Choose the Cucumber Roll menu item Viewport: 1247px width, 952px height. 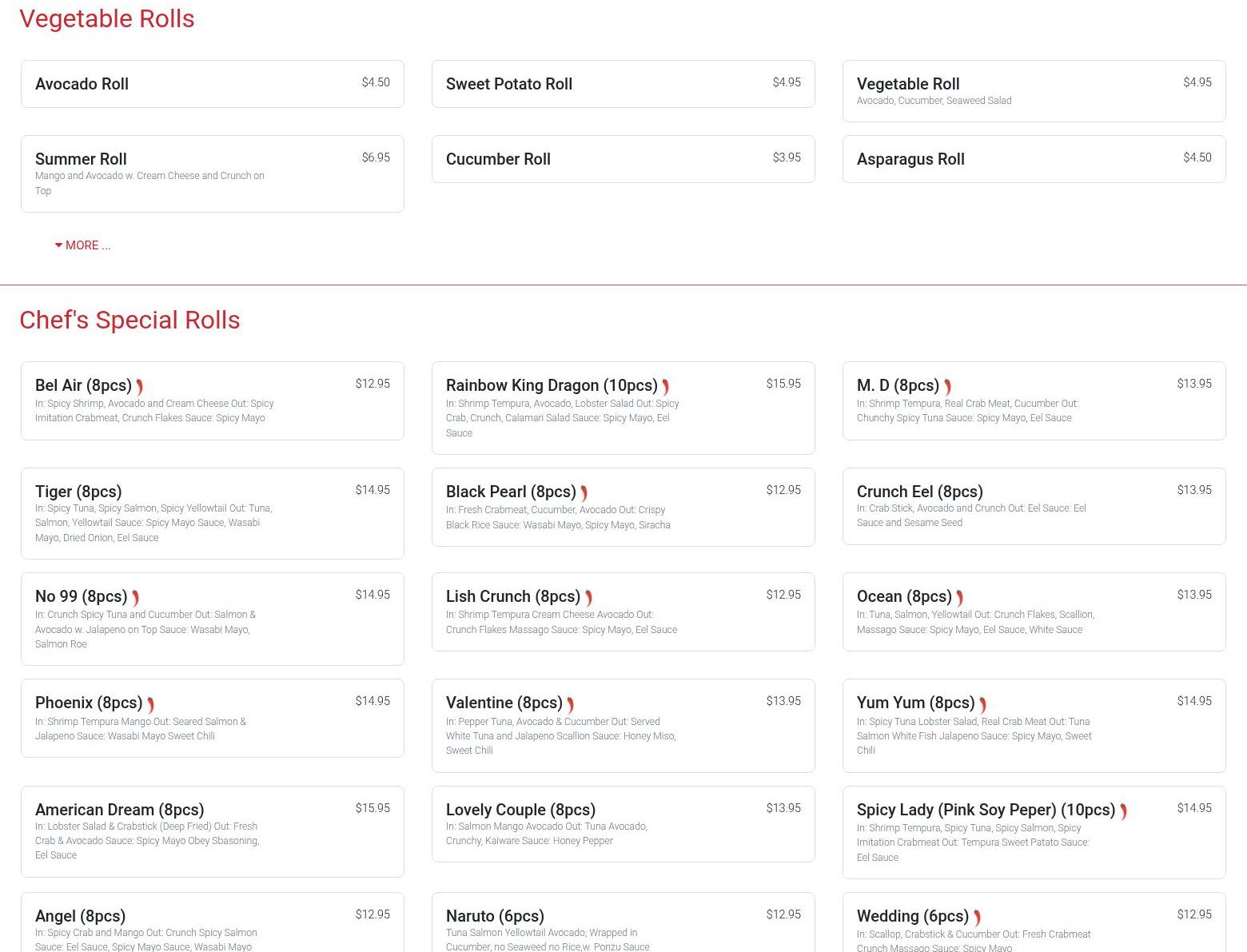(623, 159)
